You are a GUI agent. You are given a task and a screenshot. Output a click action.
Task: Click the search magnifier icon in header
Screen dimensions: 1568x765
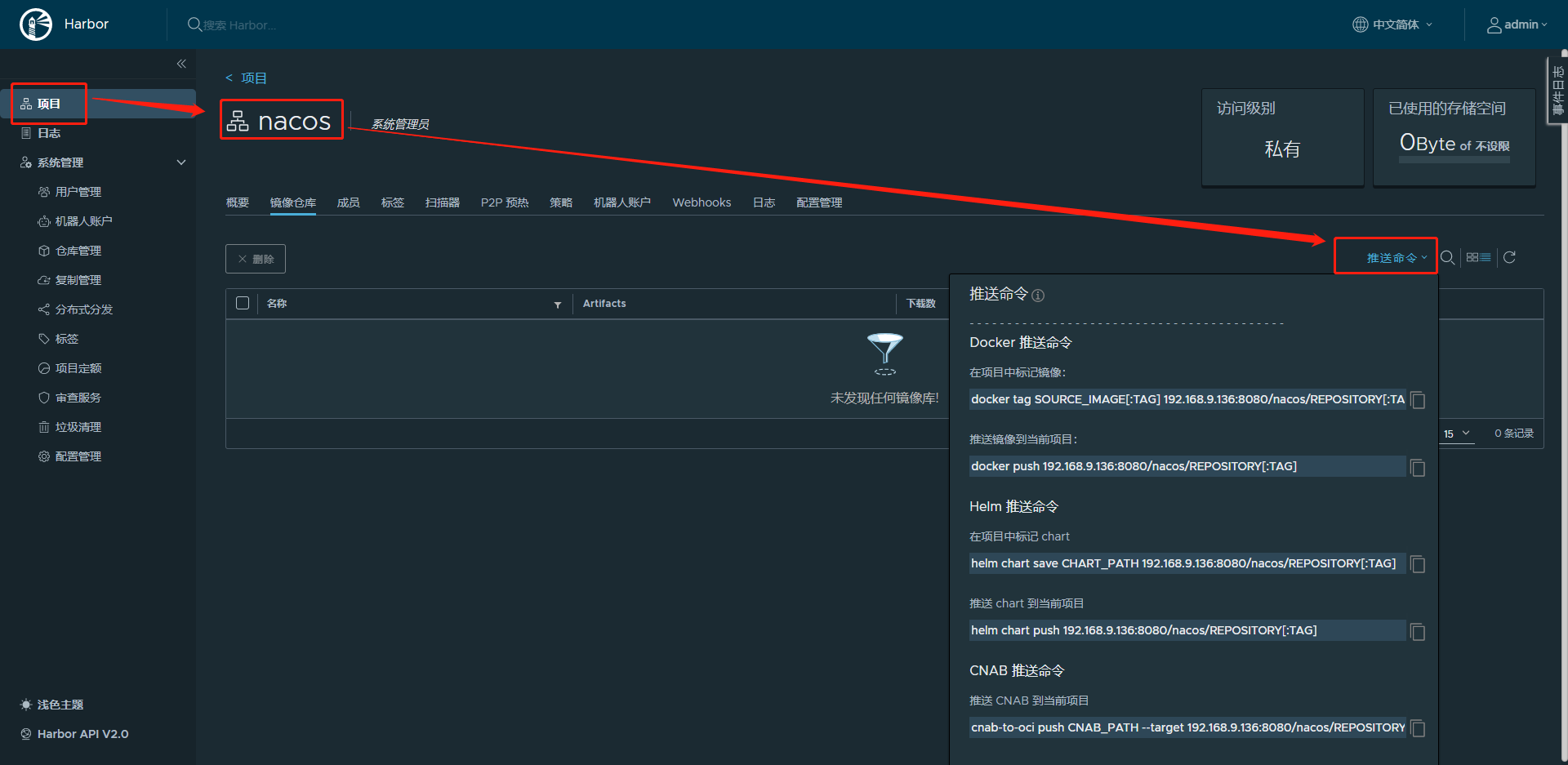tap(194, 24)
